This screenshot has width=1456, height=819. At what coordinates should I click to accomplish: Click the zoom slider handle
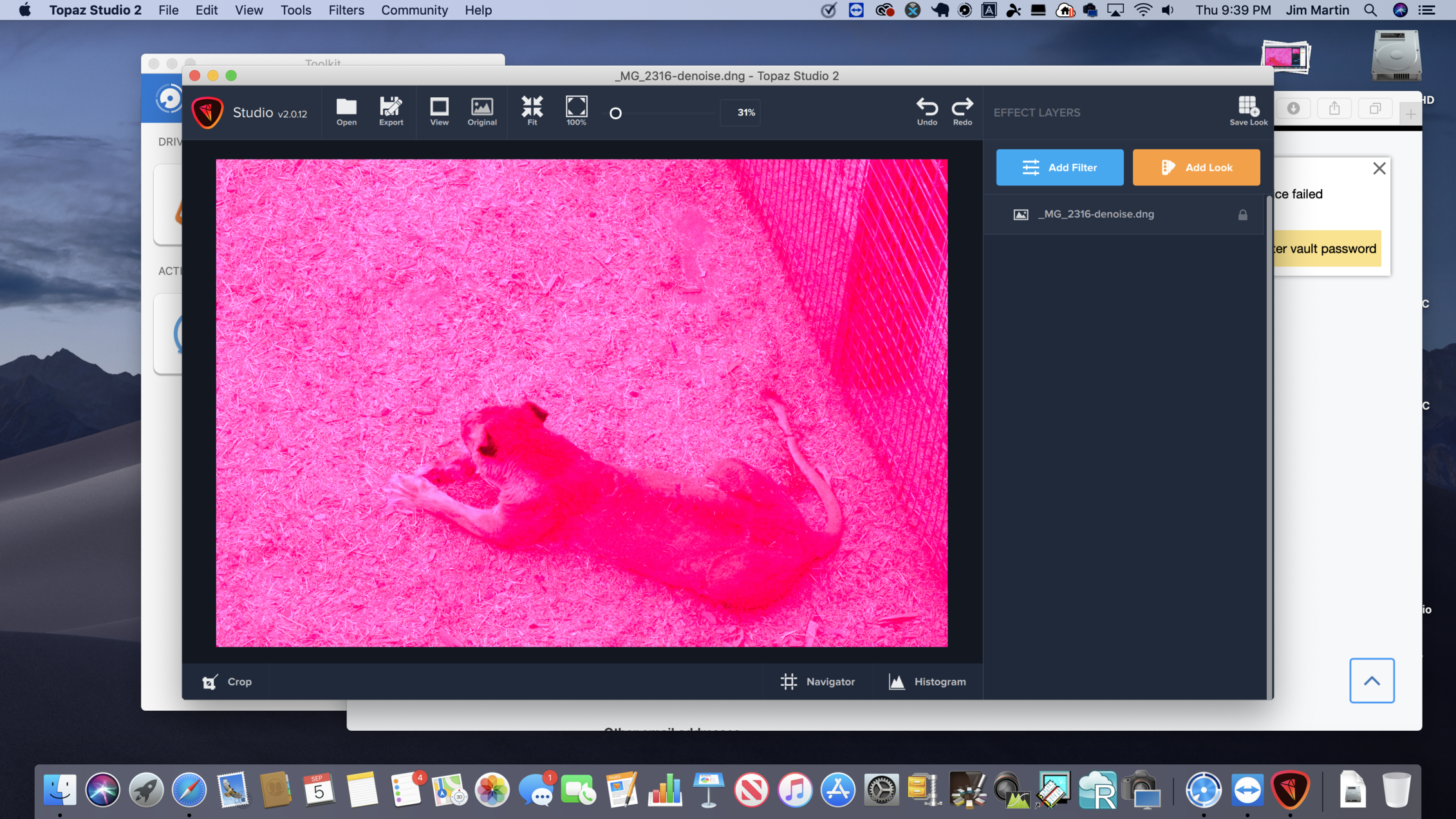click(x=615, y=113)
